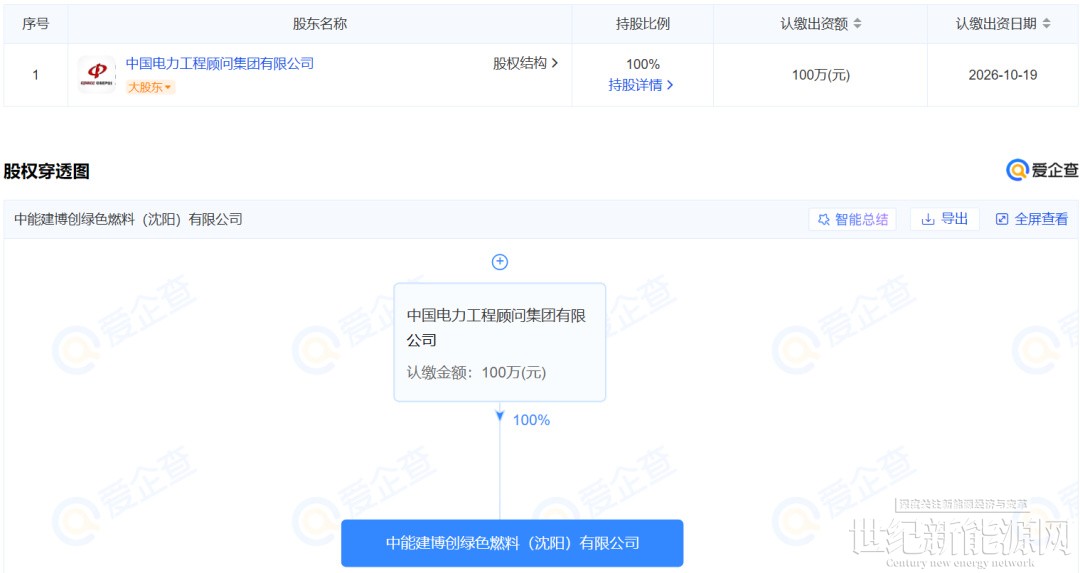
Task: Expand the 大股东 tag dropdown
Action: [150, 87]
